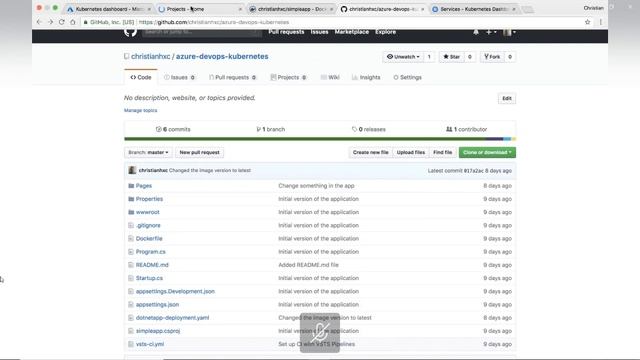Screen dimensions: 640x360
Task: Star the repository
Action: [451, 57]
